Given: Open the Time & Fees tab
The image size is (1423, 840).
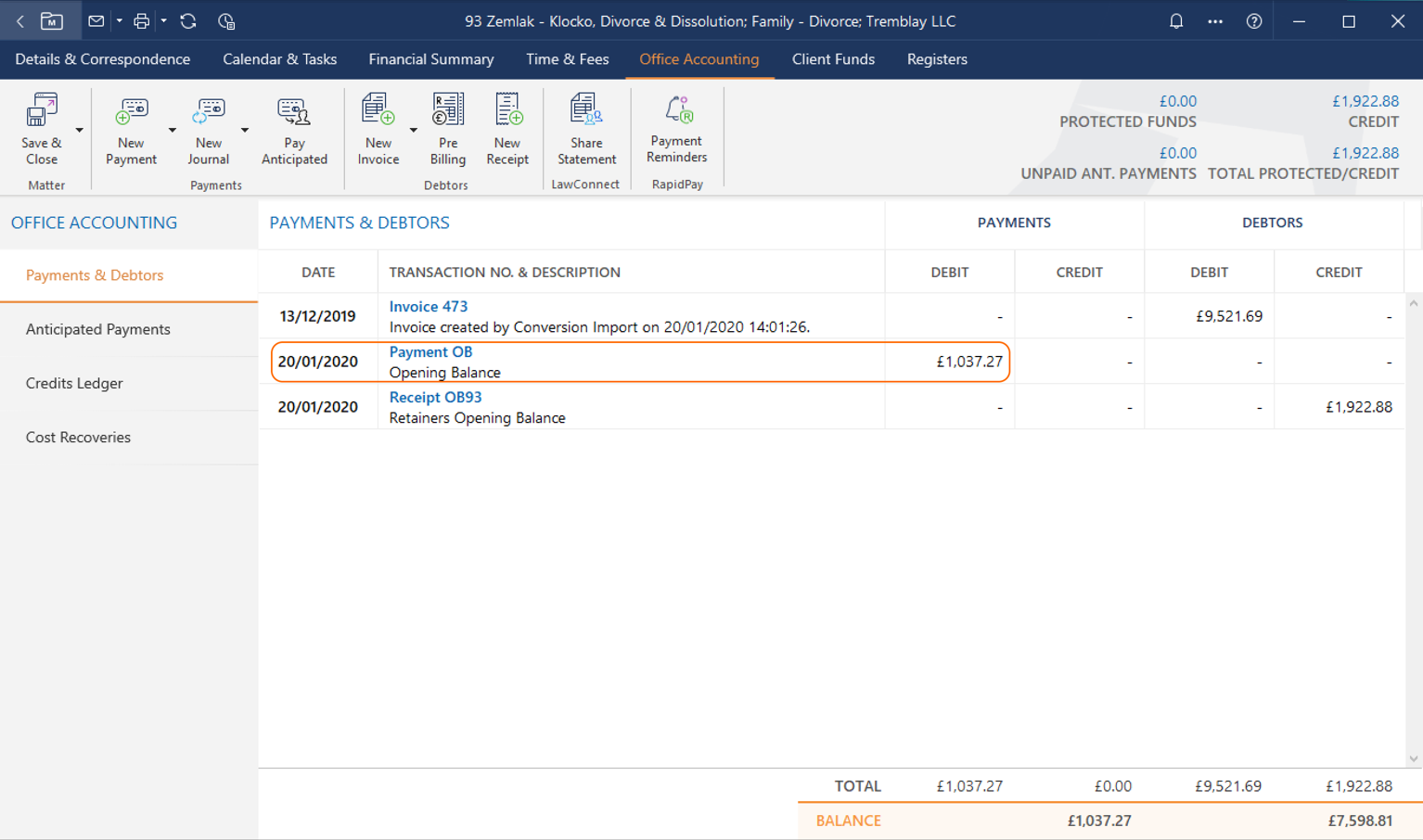Looking at the screenshot, I should (567, 59).
